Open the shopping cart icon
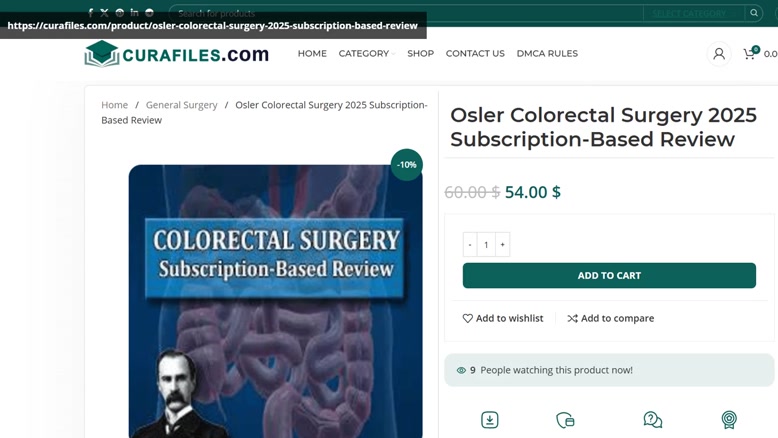 click(x=750, y=53)
